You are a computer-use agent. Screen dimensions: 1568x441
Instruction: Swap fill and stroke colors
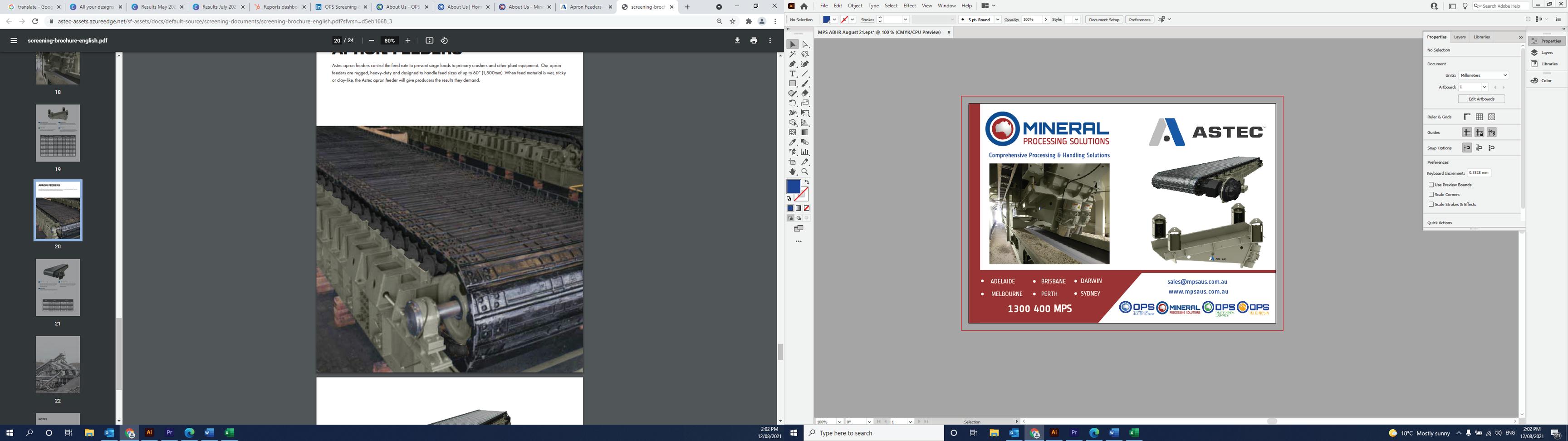(x=807, y=182)
